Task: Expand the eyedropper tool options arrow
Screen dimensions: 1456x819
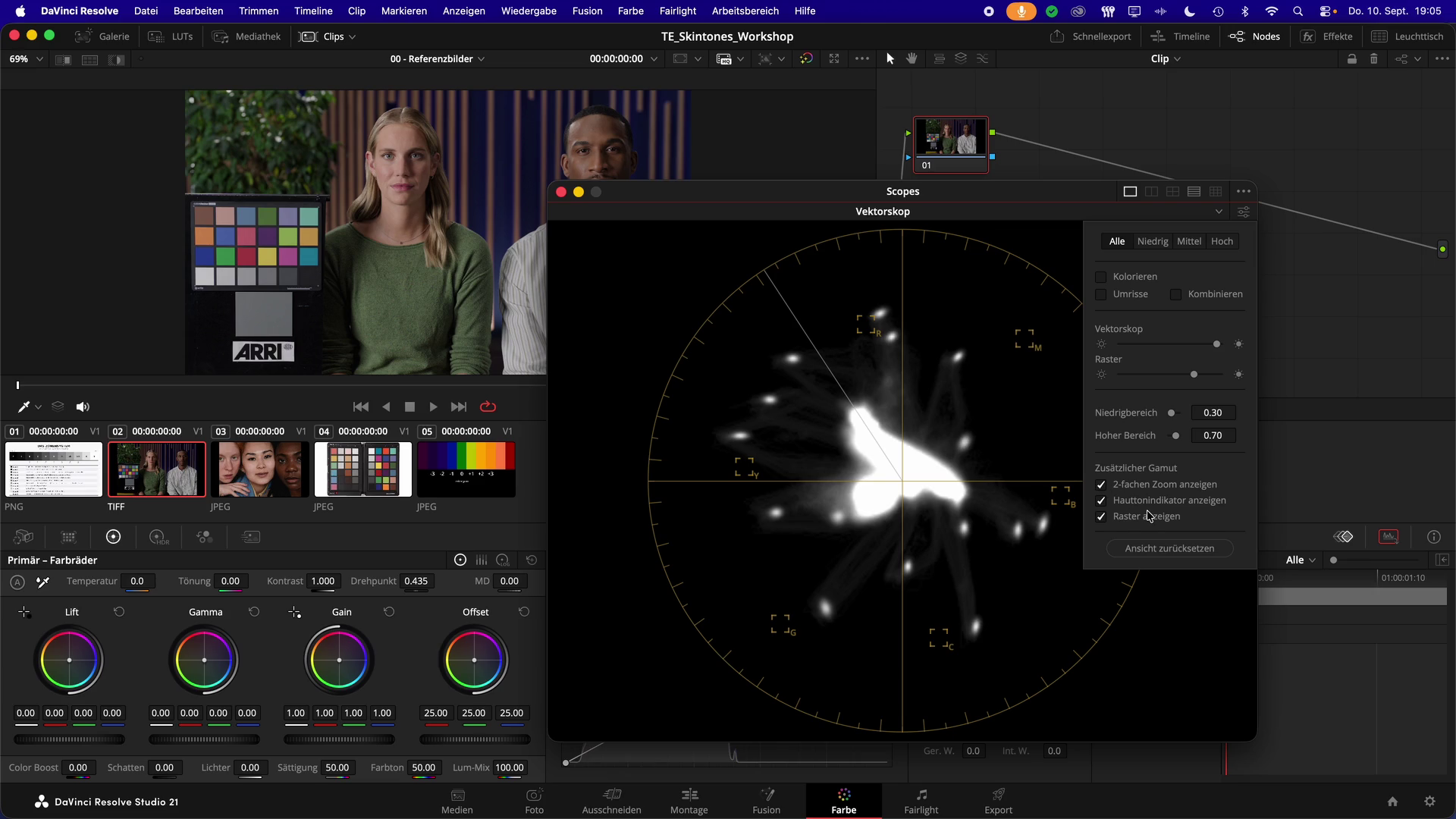Action: coord(38,407)
